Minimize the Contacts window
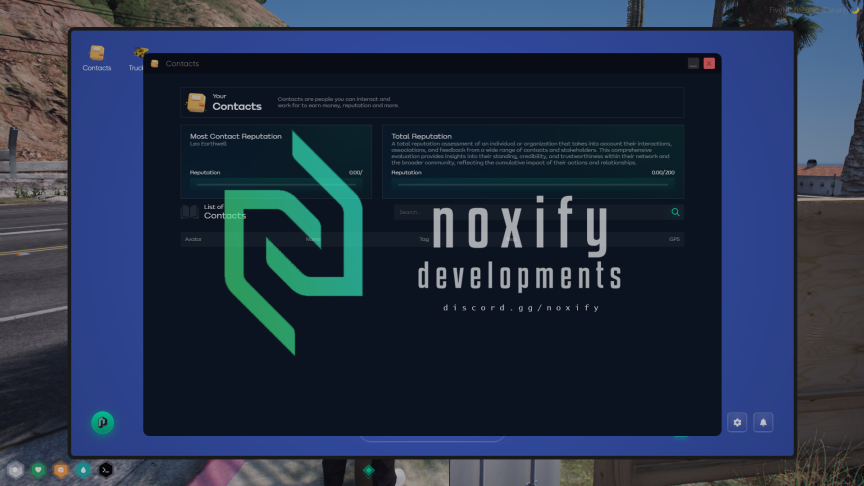The width and height of the screenshot is (864, 486). tap(693, 63)
